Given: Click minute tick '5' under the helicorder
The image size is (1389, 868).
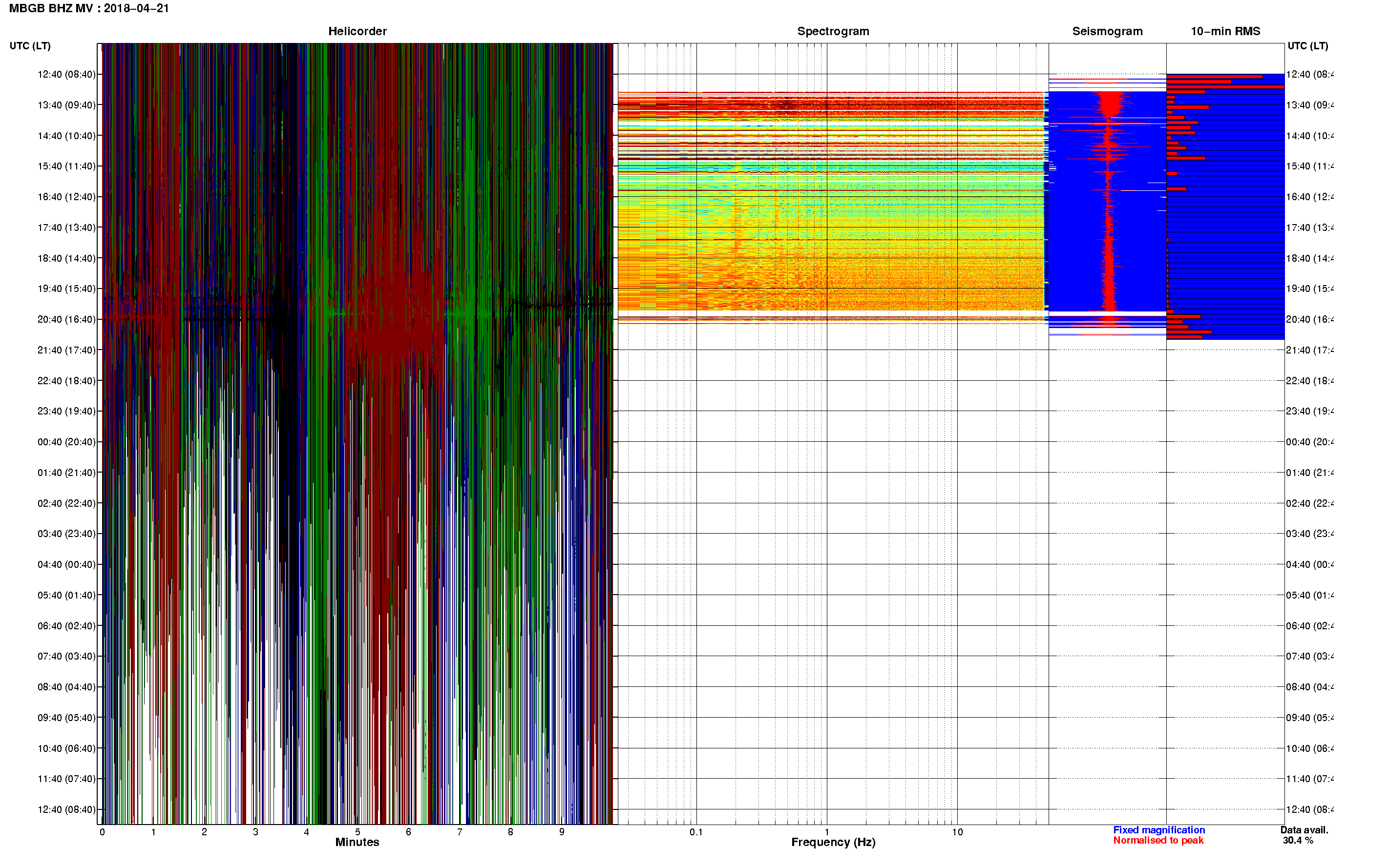Looking at the screenshot, I should (357, 832).
